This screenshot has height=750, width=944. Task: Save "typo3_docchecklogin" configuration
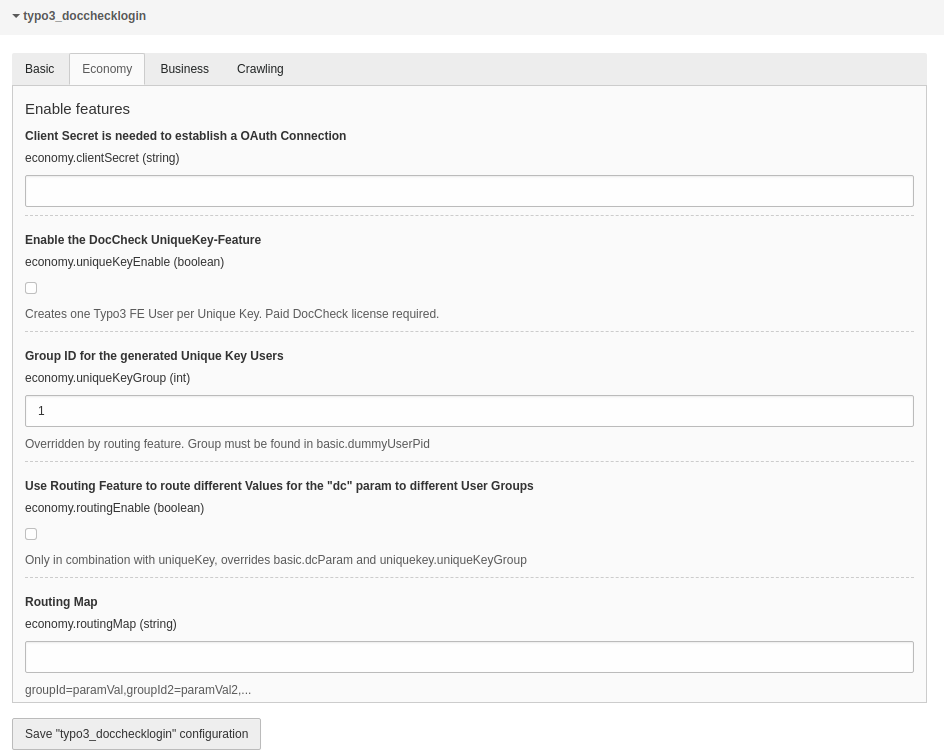(137, 734)
